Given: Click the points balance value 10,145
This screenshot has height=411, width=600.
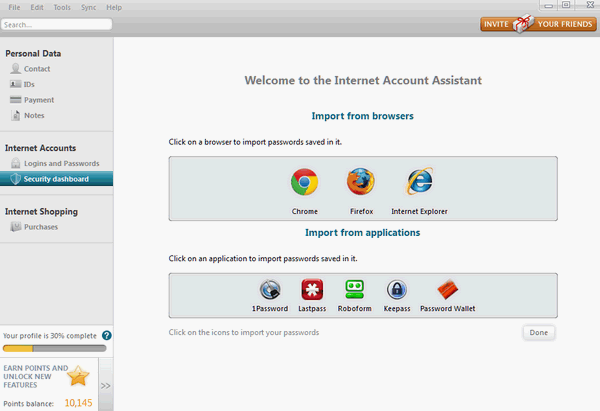Looking at the screenshot, I should pos(78,403).
